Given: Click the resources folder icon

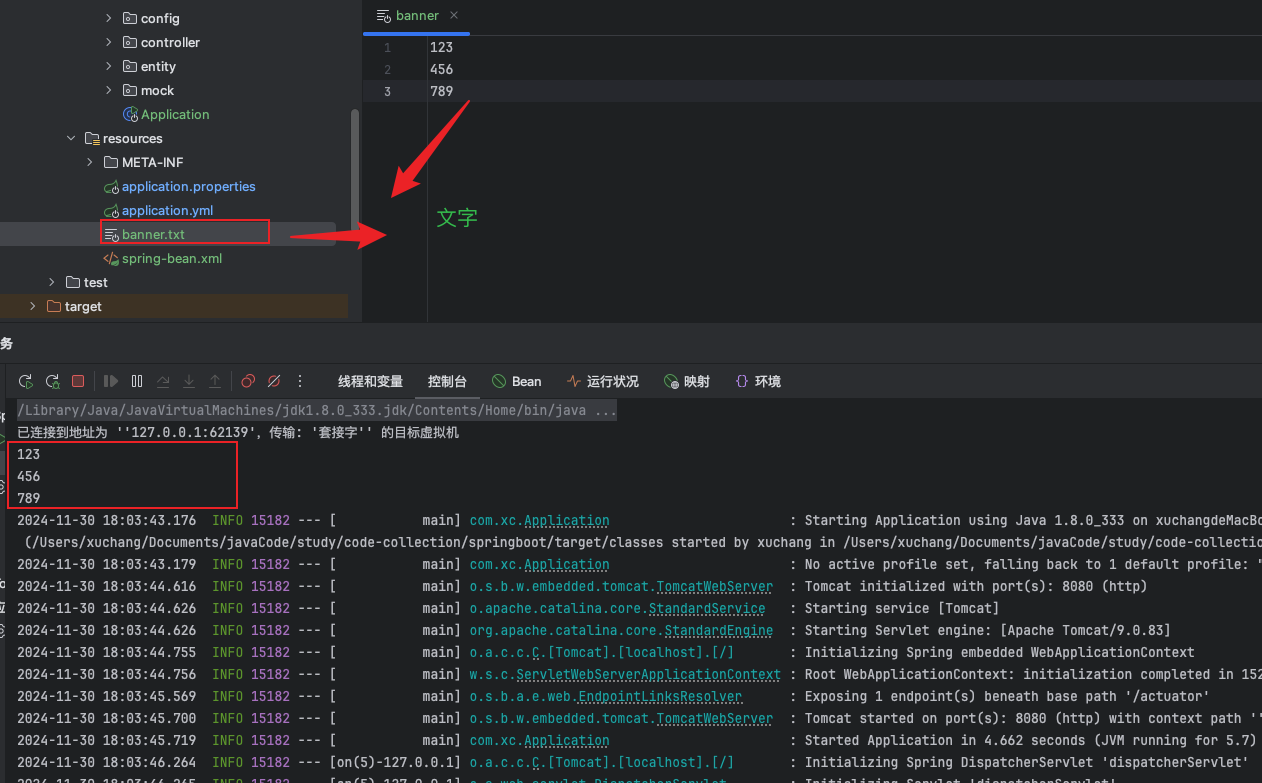Looking at the screenshot, I should click(92, 138).
